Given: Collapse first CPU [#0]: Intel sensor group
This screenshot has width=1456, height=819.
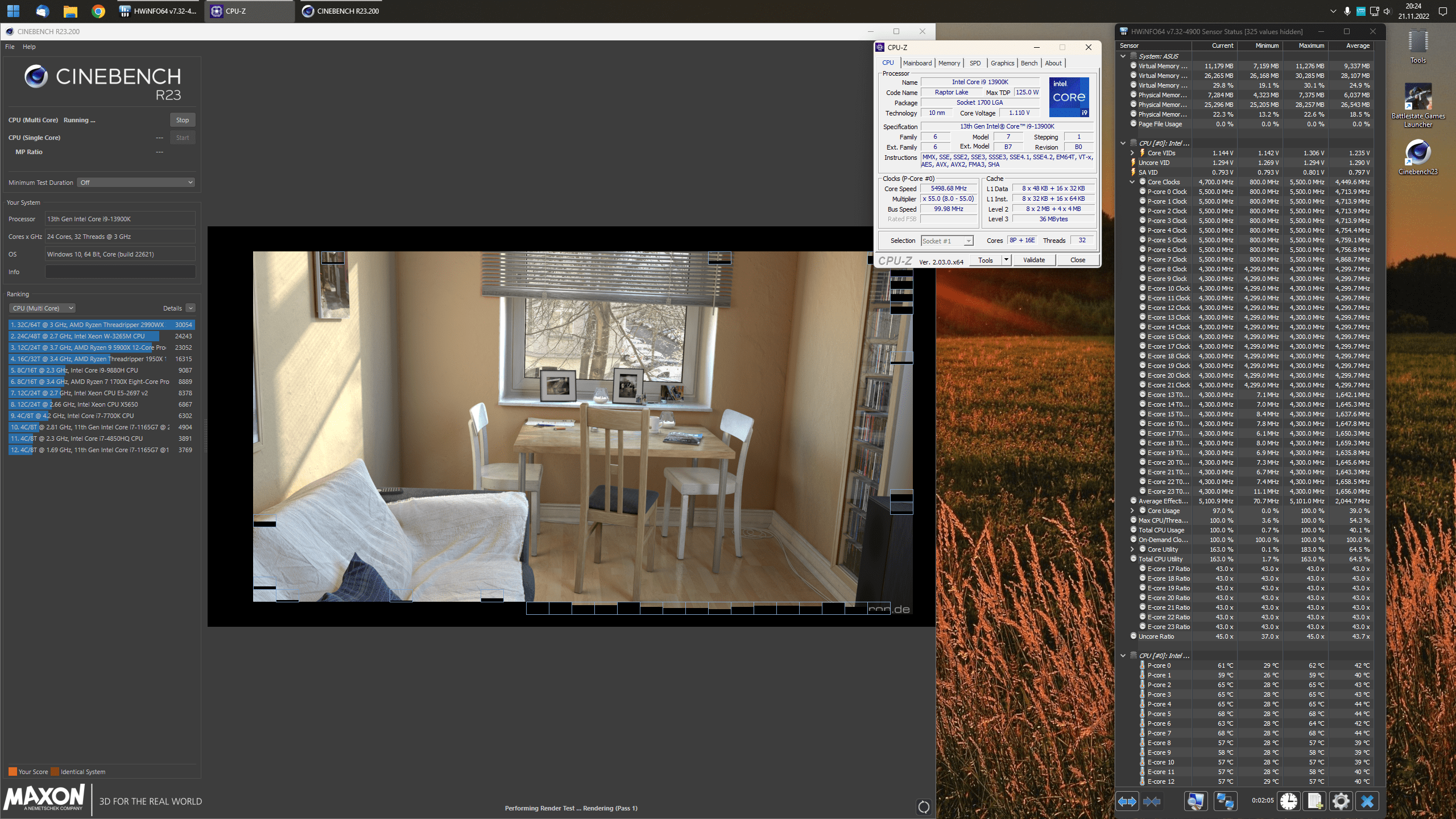Looking at the screenshot, I should 1123,143.
